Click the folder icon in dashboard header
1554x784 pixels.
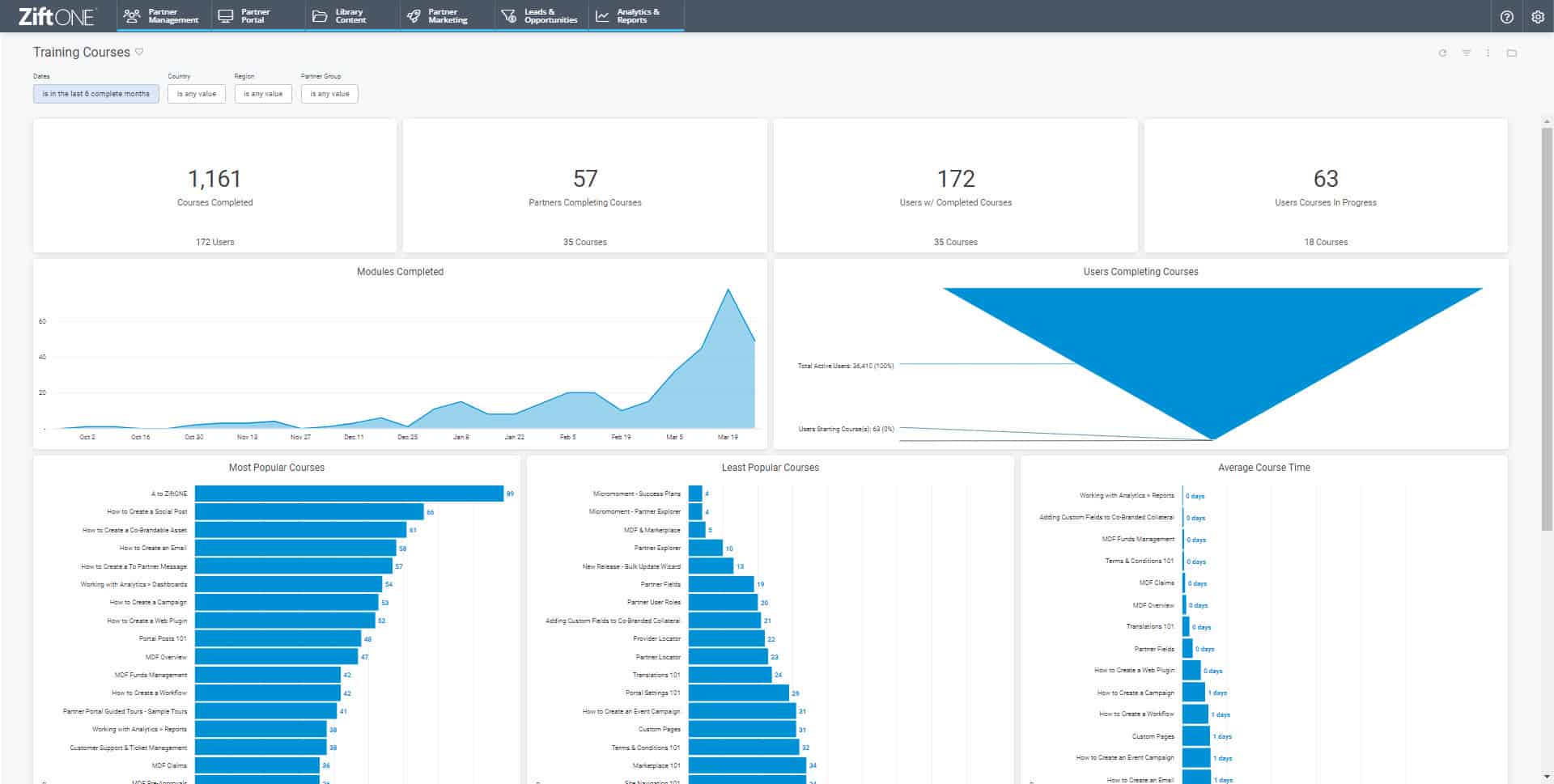tap(1511, 53)
